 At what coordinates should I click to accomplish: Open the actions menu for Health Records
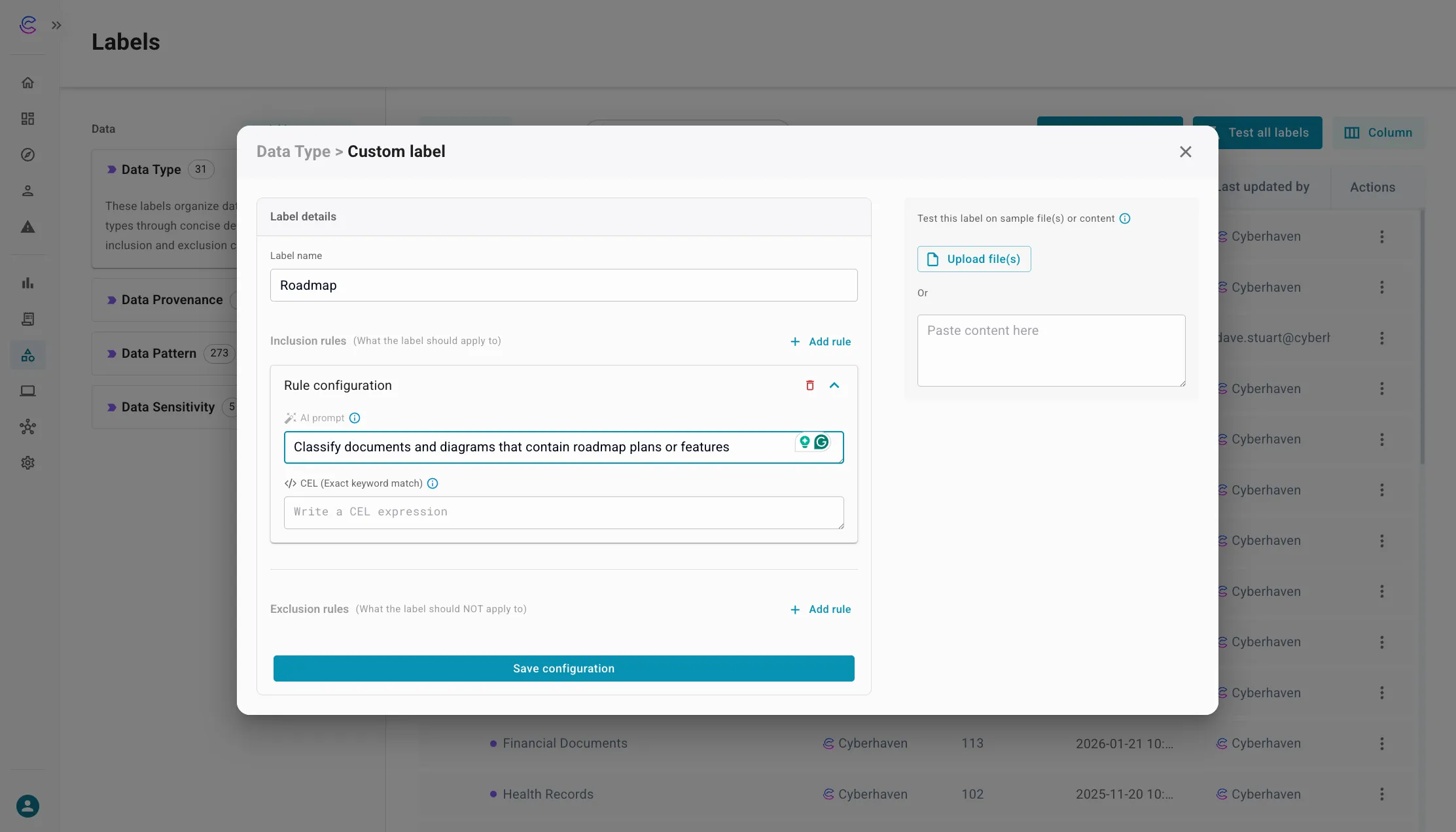1382,793
